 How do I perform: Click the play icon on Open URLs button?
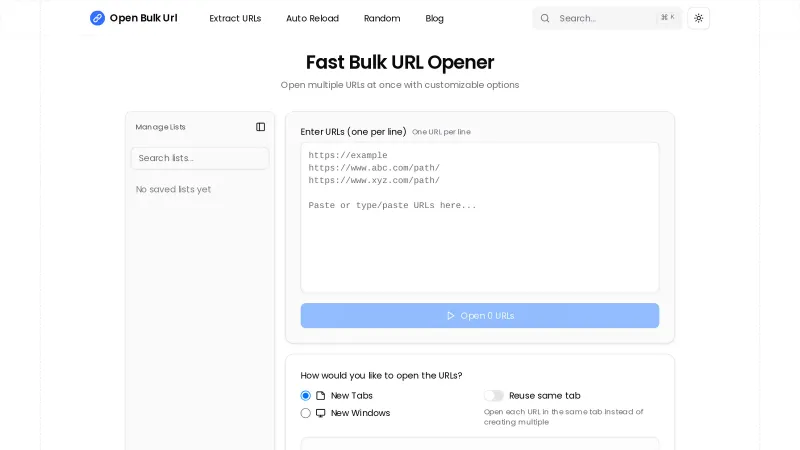click(451, 316)
